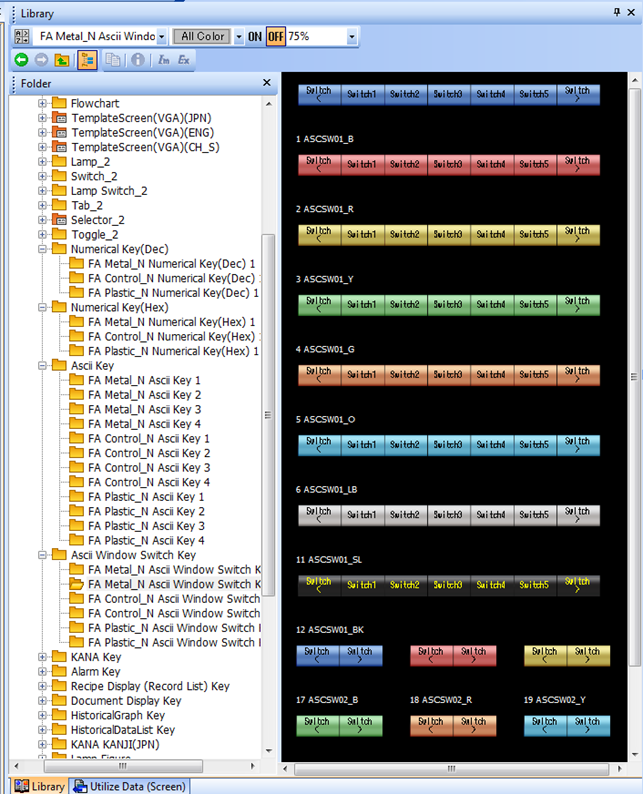The width and height of the screenshot is (643, 794).
Task: Expand the Alarm Key folder
Action: [x=43, y=672]
